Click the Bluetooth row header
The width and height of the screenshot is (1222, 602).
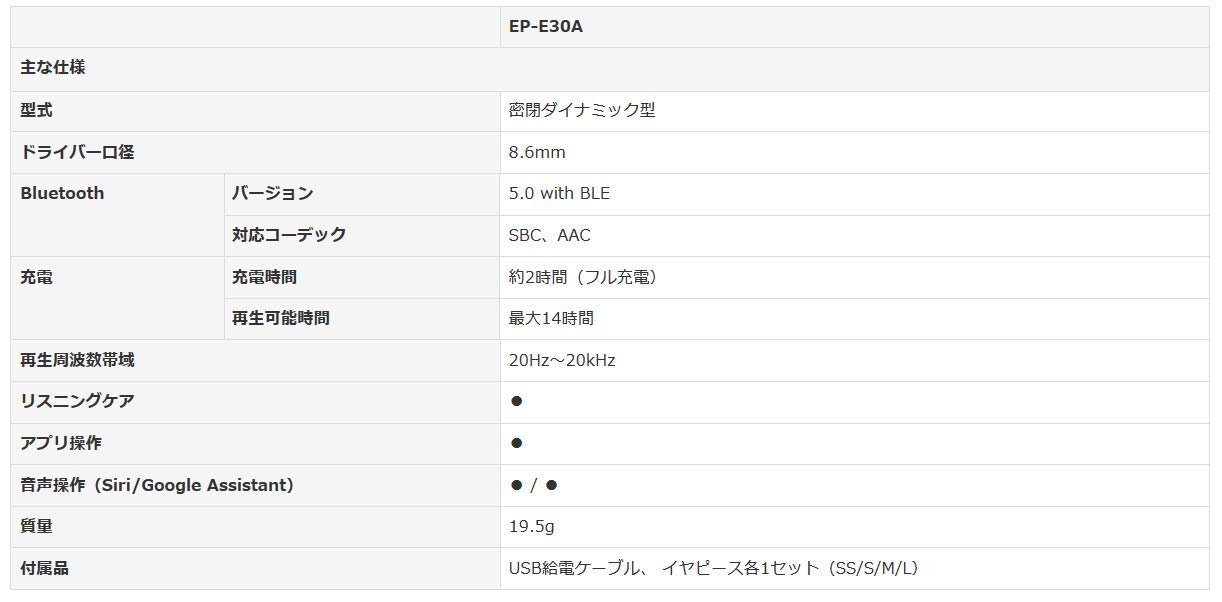click(x=62, y=194)
